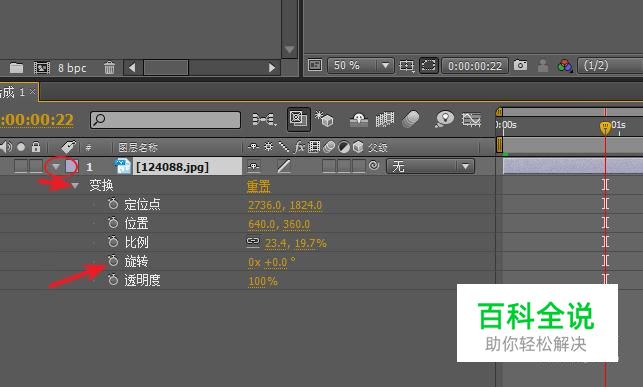Viewport: 643px width, 387px height.
Task: Toggle the 定位点 stopwatch
Action: tap(113, 203)
